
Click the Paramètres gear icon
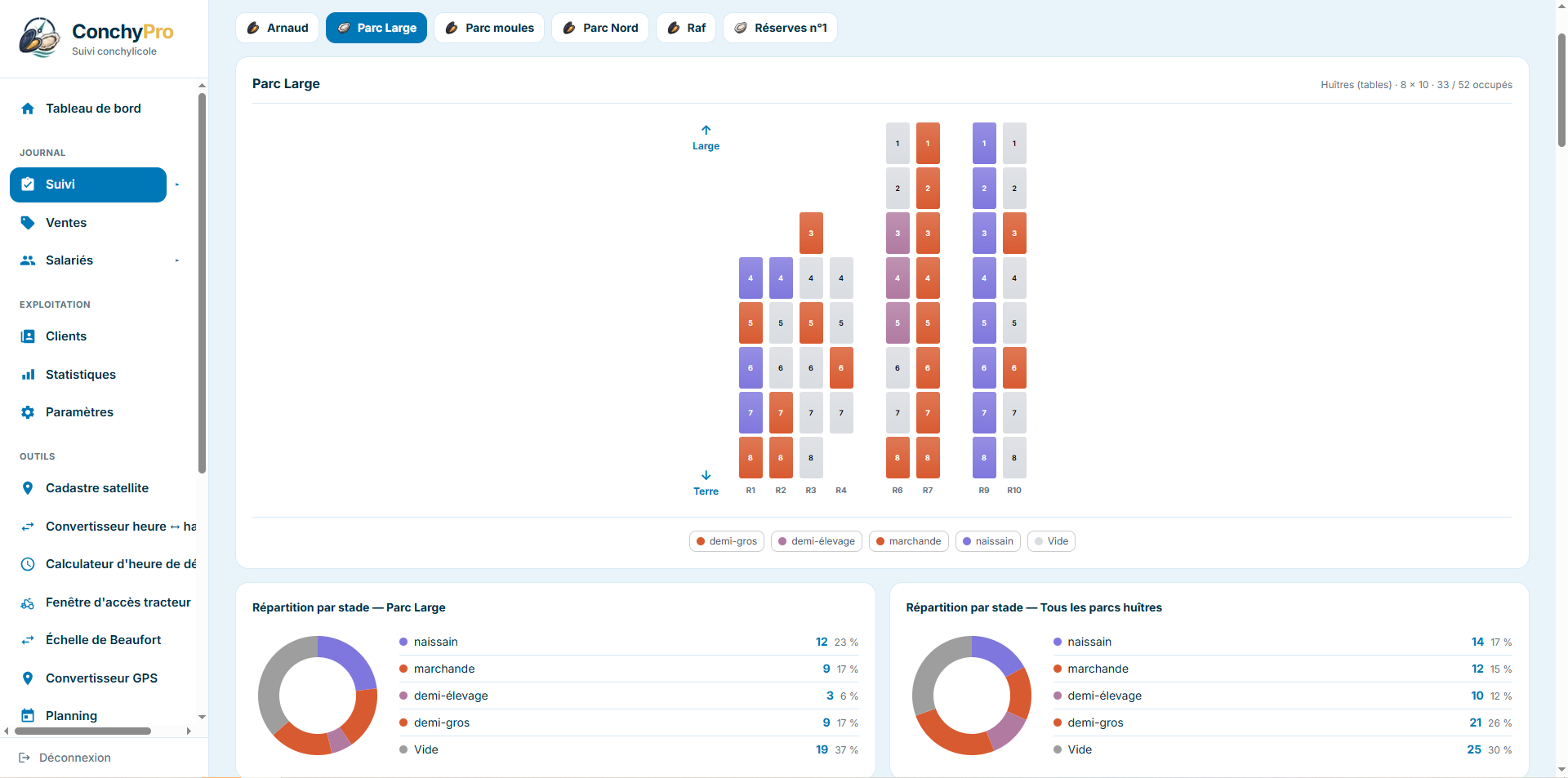(28, 412)
